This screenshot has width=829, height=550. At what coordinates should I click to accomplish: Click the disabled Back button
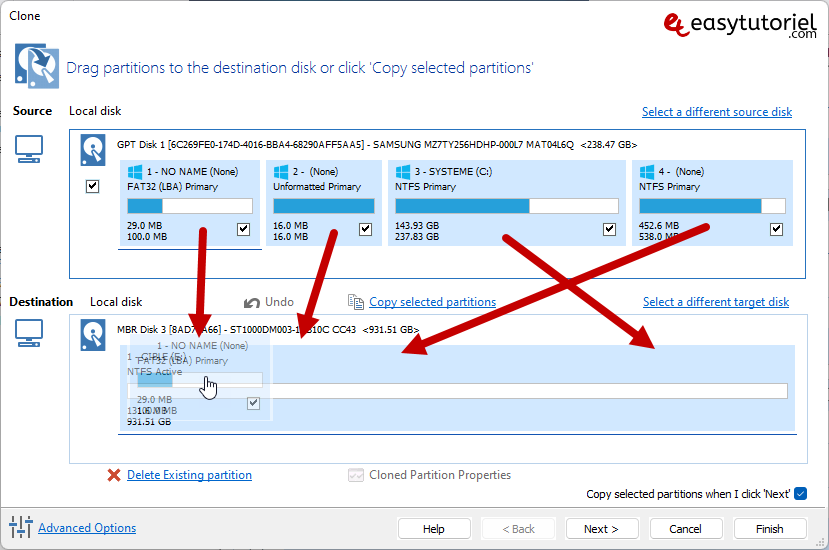point(518,528)
